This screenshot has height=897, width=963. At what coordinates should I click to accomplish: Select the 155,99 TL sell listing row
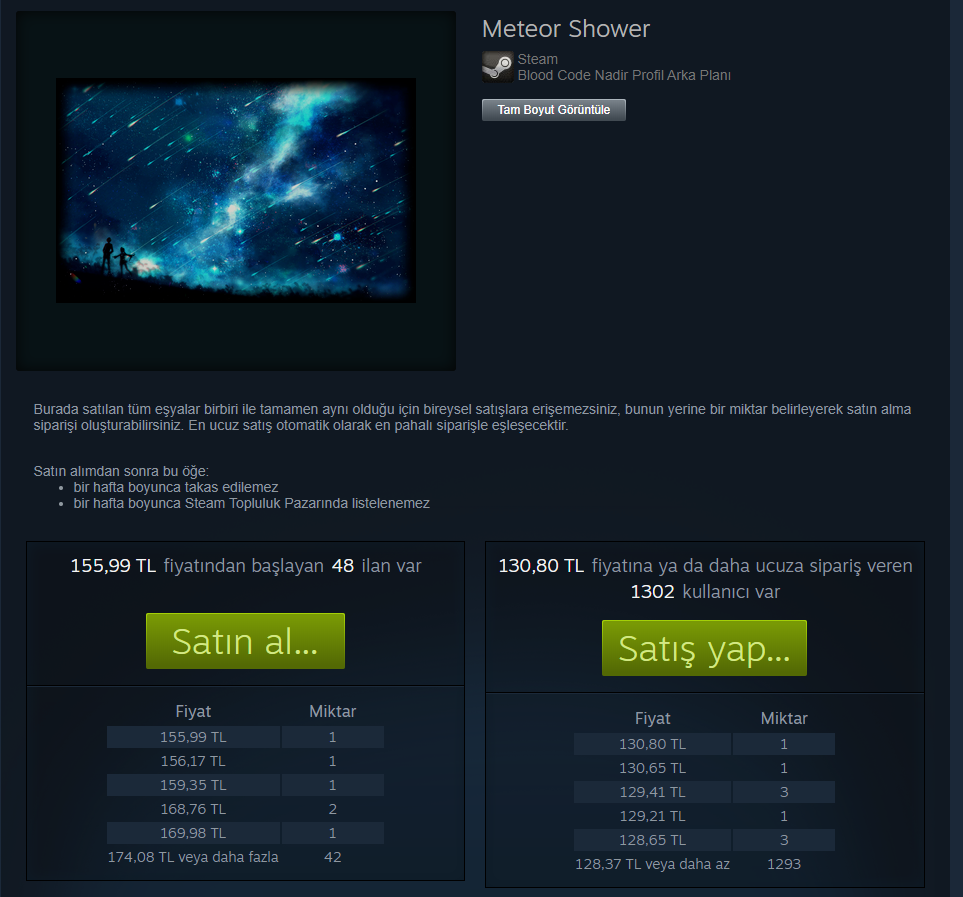pyautogui.click(x=245, y=737)
